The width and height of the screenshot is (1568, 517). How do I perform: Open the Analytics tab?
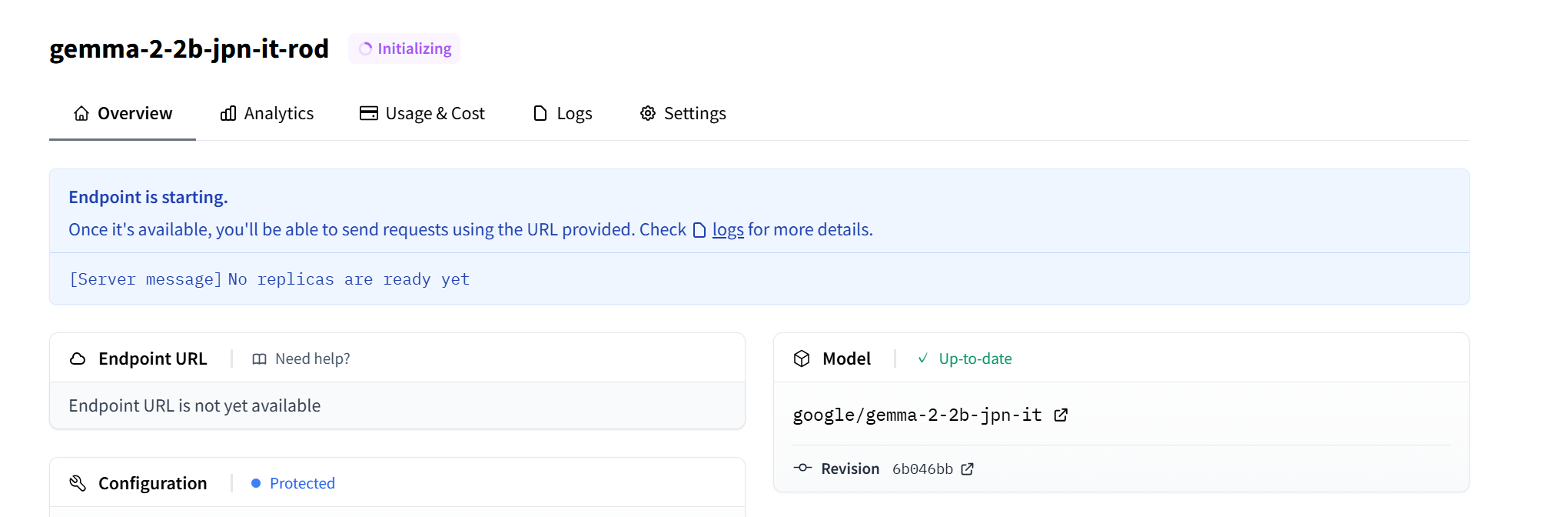267,114
